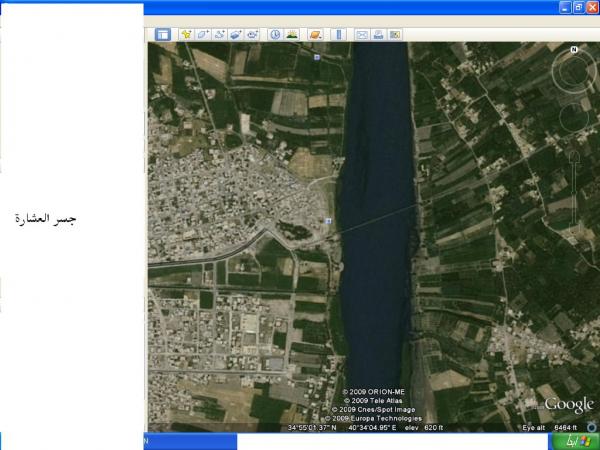The height and width of the screenshot is (450, 600).
Task: Select the Add Polygon tool
Action: pos(203,34)
